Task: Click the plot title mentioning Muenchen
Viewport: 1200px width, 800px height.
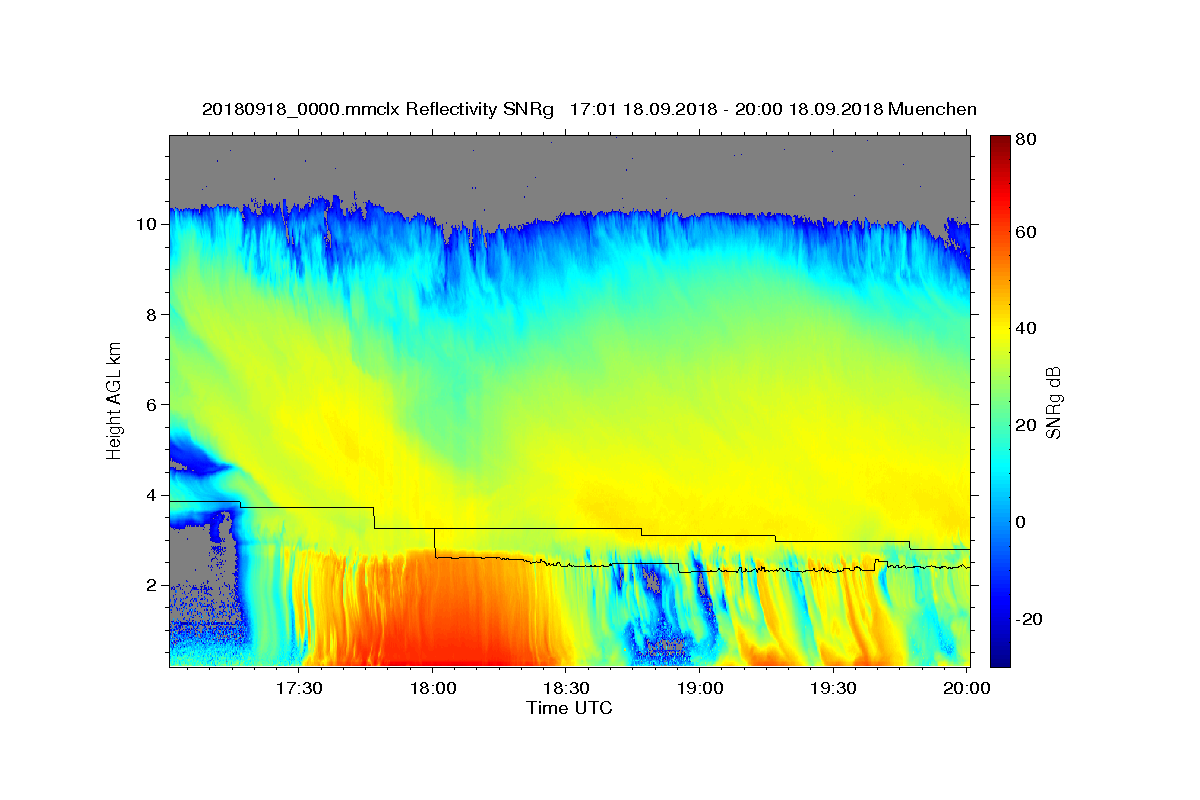Action: tap(589, 109)
